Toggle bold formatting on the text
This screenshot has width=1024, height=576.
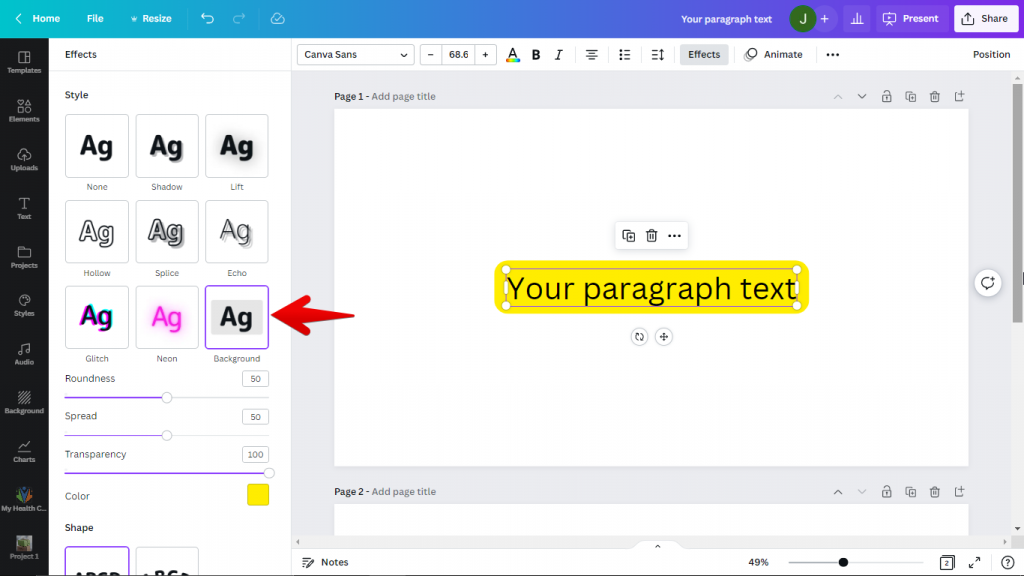(x=535, y=54)
